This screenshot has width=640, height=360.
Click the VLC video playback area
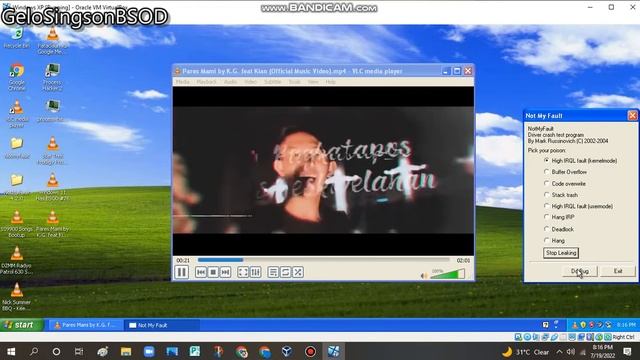point(323,171)
